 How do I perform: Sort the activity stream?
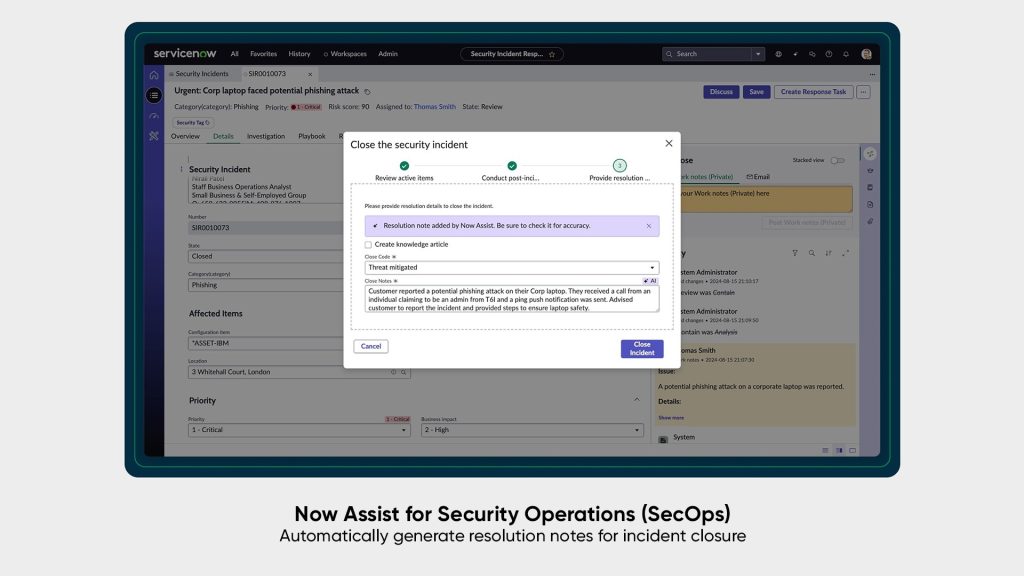point(828,253)
